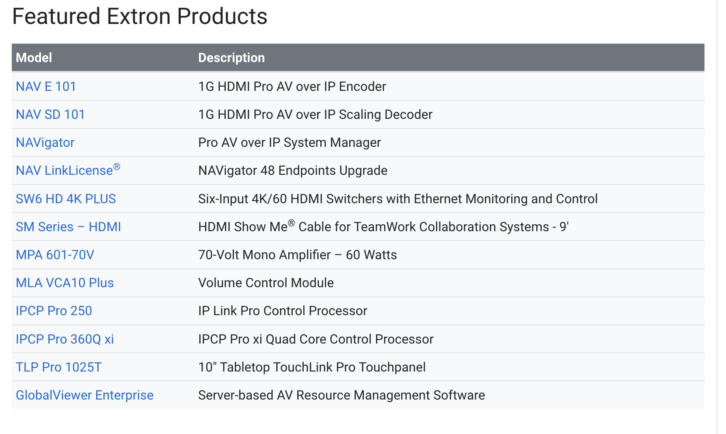This screenshot has width=726, height=434.
Task: Click the Pro AV over IP System Manager text
Action: (x=289, y=142)
